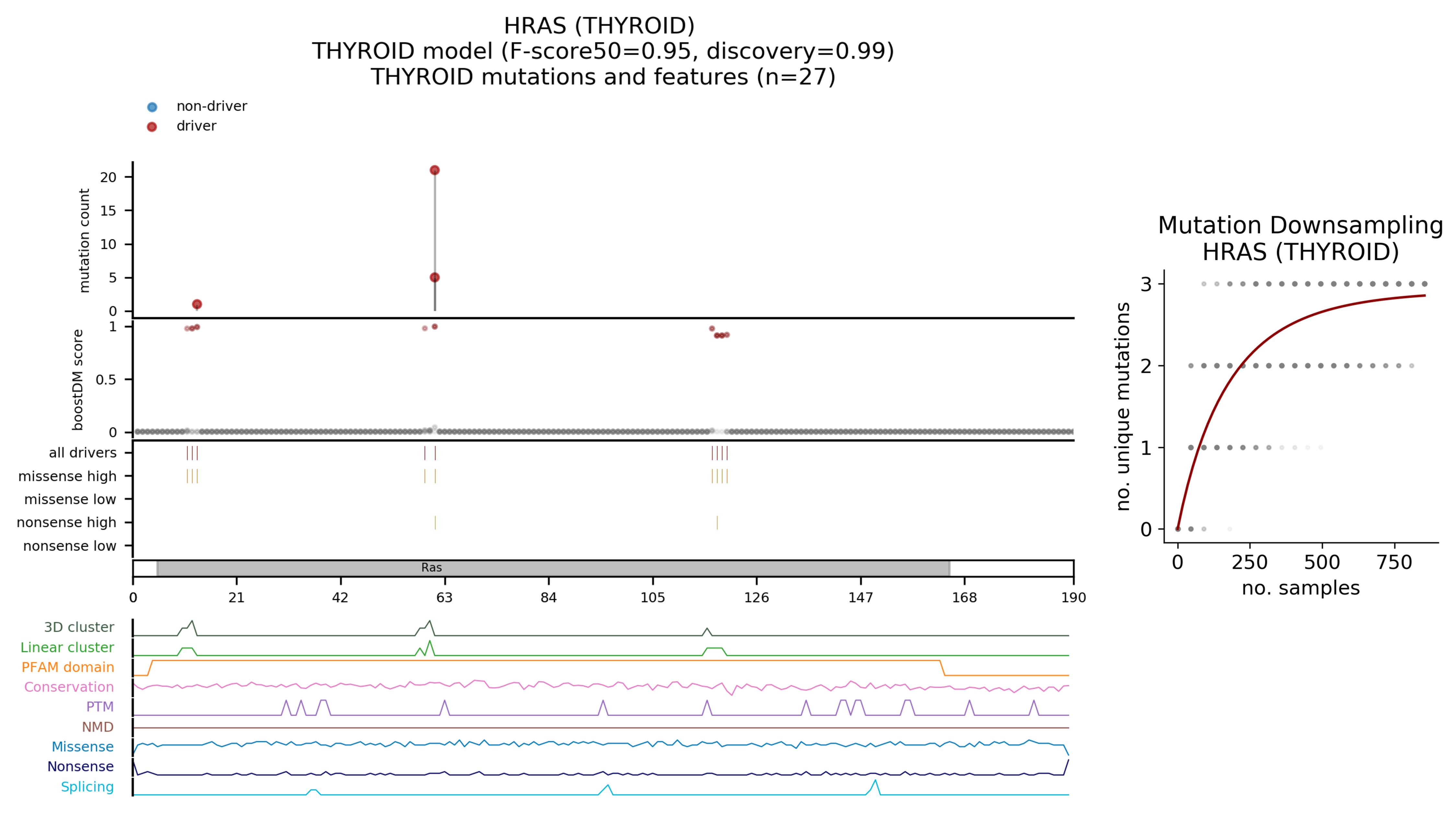Click the red driver legend marker

point(152,127)
